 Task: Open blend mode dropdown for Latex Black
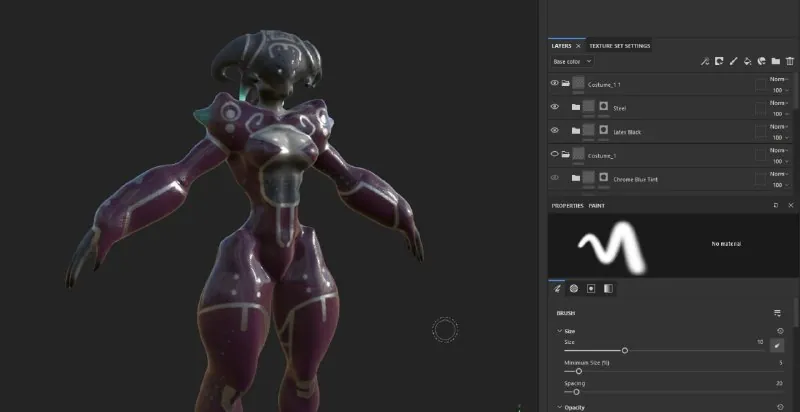(x=779, y=126)
